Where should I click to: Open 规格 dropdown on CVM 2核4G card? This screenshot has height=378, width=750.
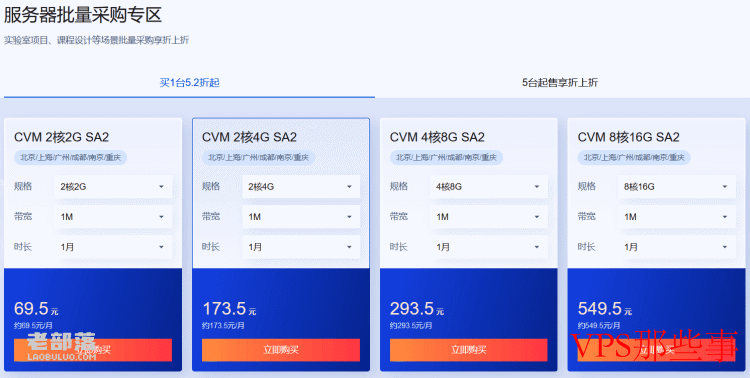301,187
